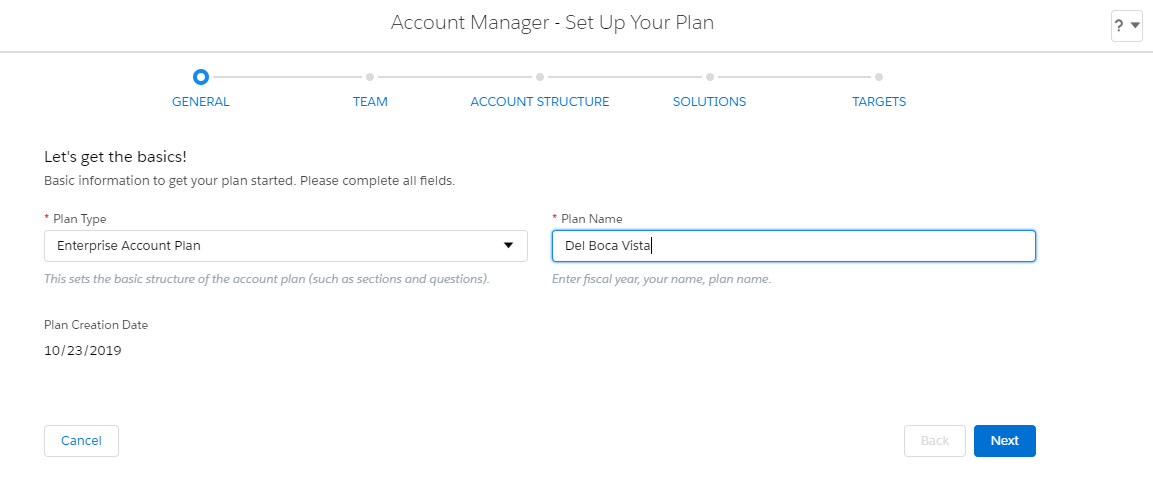Click the General step circle indicator
The image size is (1153, 502).
201,76
